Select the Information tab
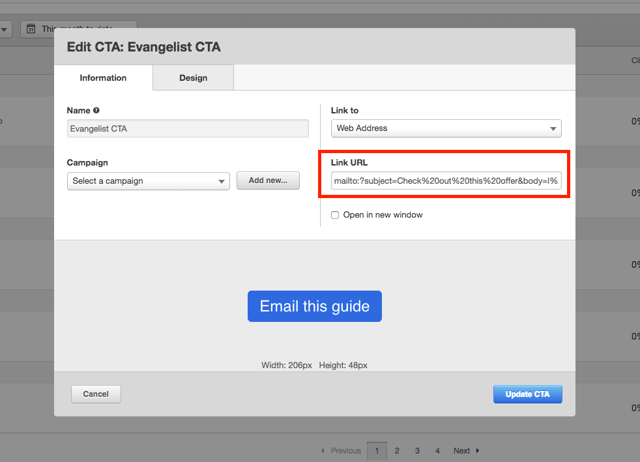This screenshot has width=640, height=462. click(103, 78)
